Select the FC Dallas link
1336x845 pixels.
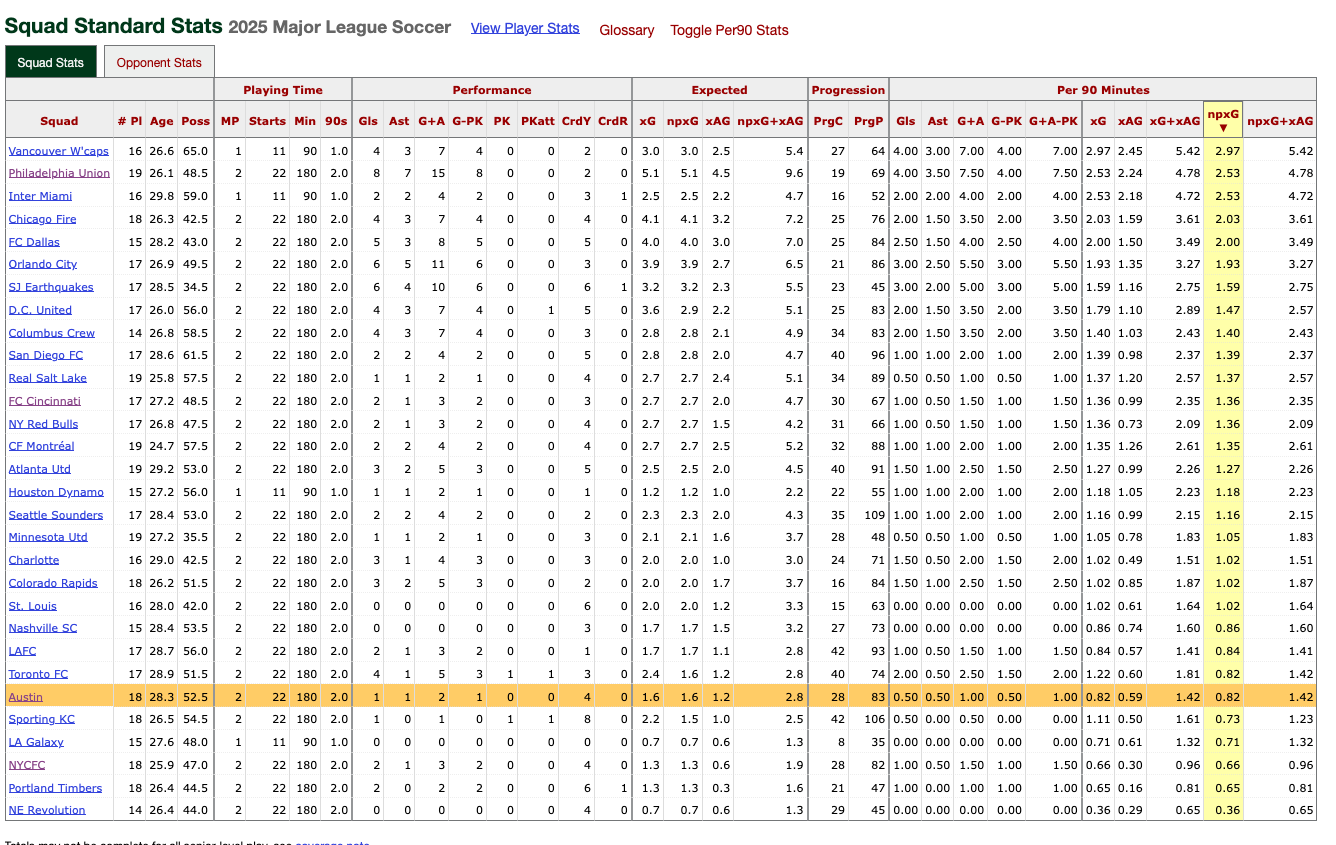pos(34,242)
